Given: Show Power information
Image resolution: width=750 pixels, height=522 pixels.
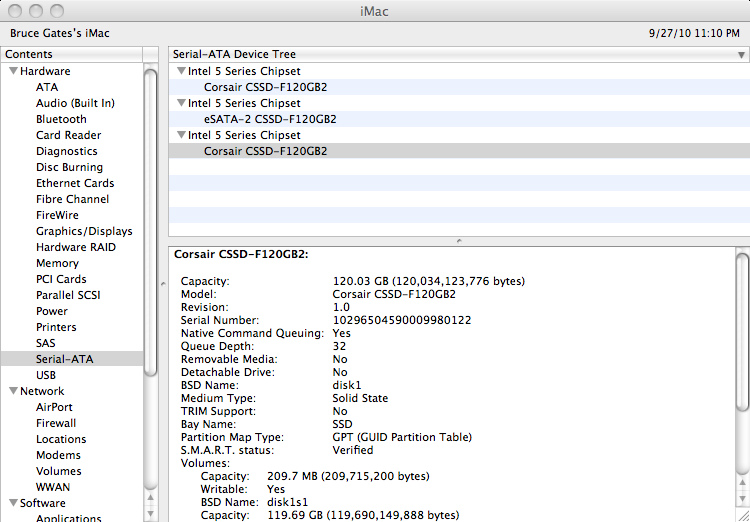Looking at the screenshot, I should (x=52, y=311).
